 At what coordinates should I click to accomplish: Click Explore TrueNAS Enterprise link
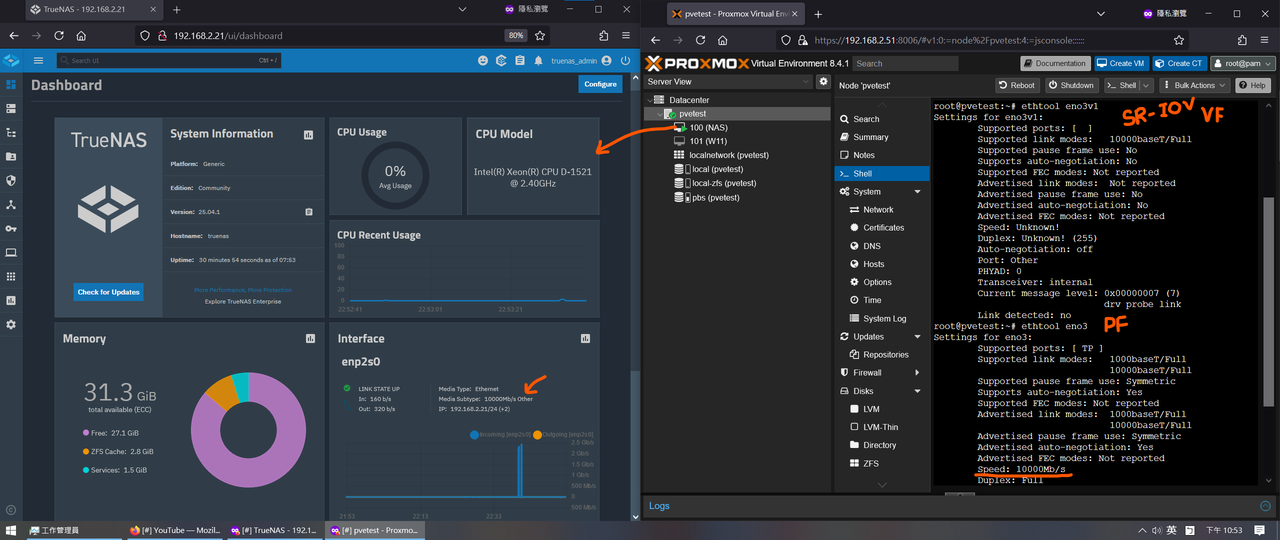(245, 301)
